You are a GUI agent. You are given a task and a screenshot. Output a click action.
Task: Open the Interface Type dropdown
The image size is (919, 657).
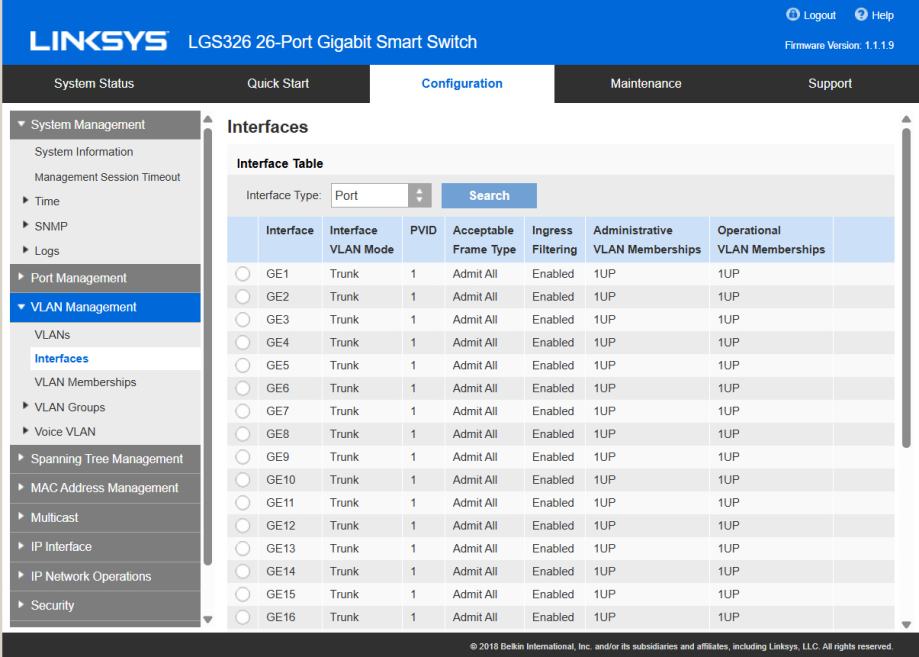pyautogui.click(x=381, y=195)
